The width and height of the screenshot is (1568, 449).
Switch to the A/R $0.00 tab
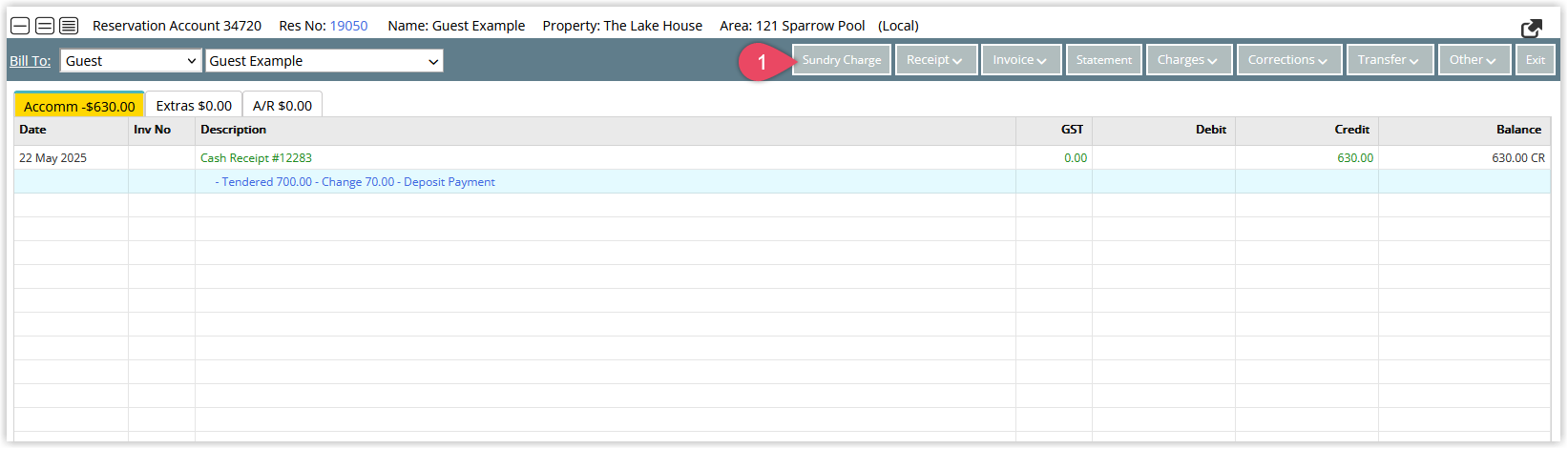[282, 106]
